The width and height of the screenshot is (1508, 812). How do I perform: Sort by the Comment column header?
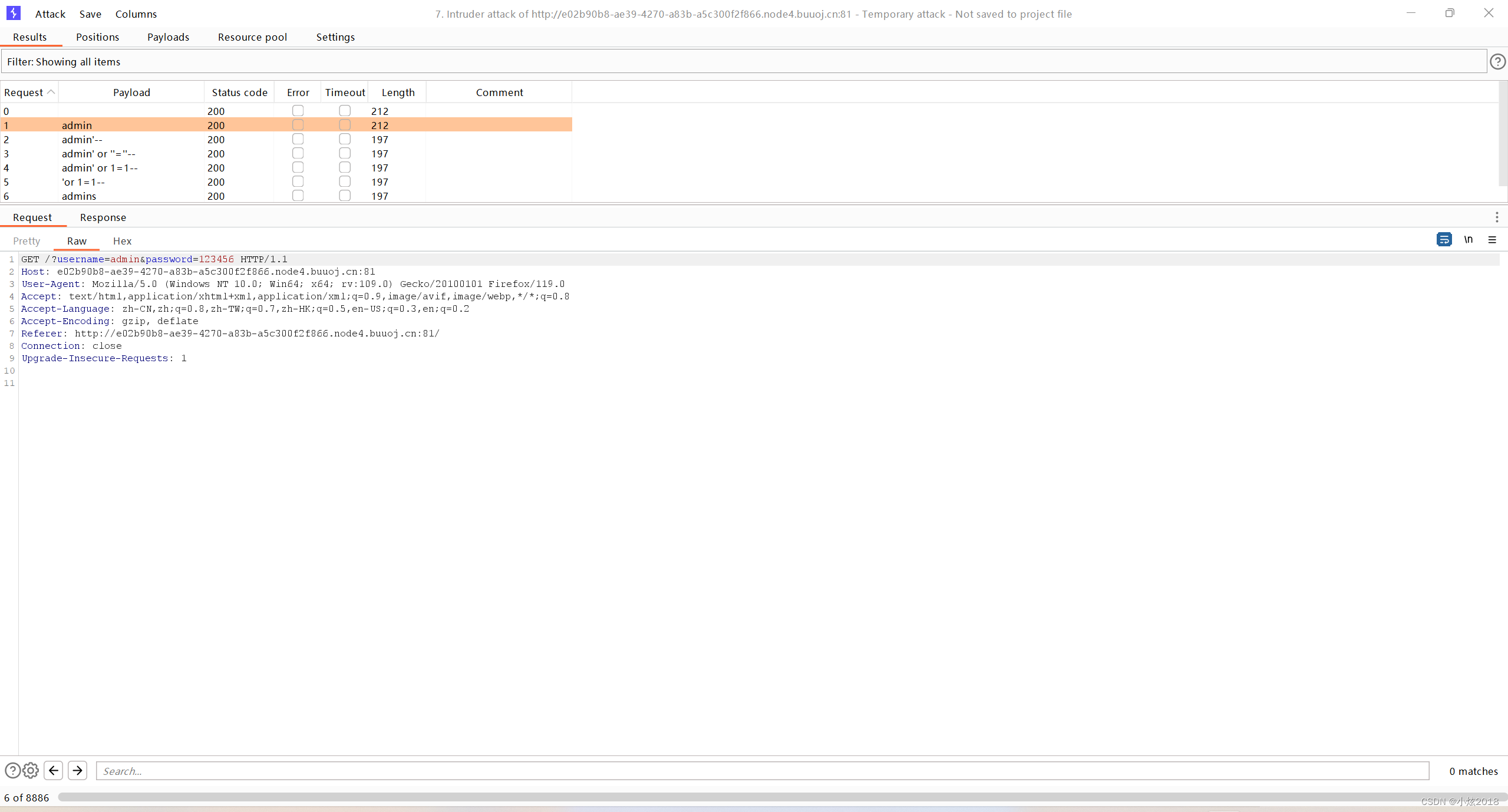(x=499, y=92)
